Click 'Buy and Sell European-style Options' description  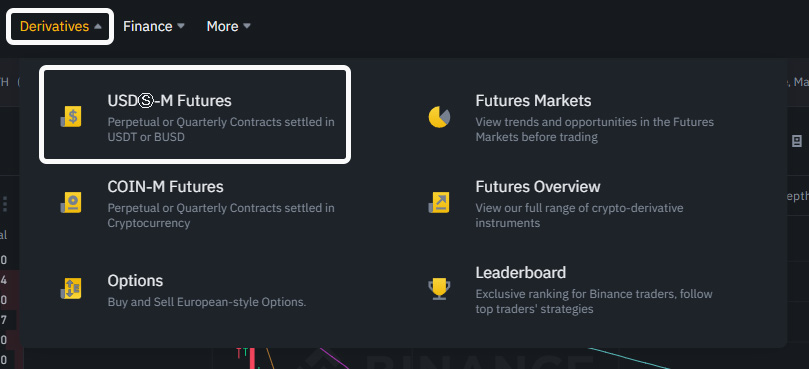point(206,302)
